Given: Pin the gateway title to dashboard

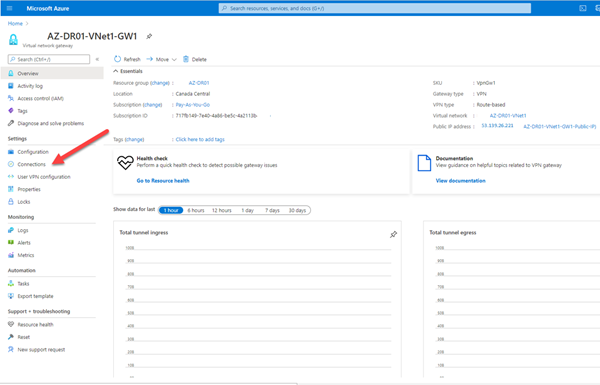Looking at the screenshot, I should [149, 36].
